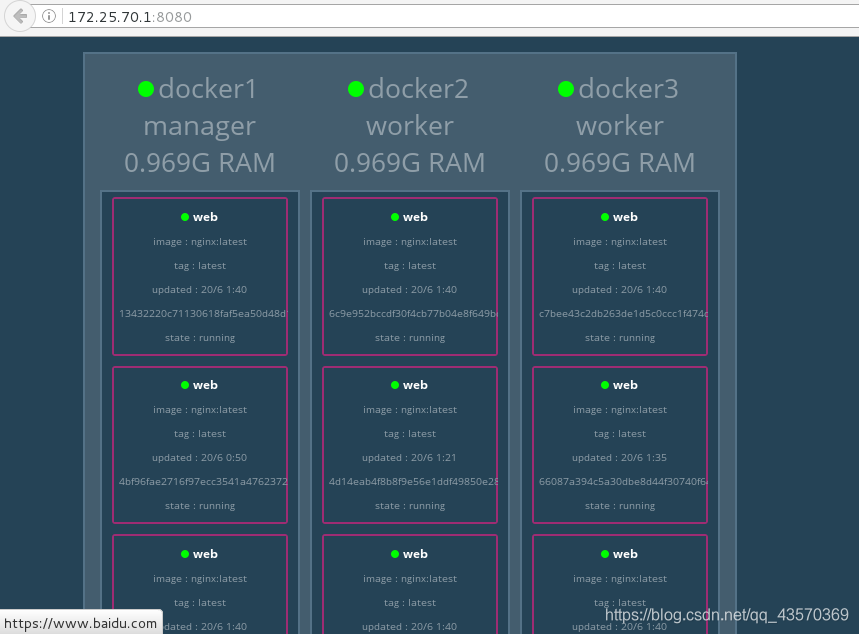Screen dimensions: 859x634
Task: Select the docker3 node title
Action: click(x=628, y=89)
